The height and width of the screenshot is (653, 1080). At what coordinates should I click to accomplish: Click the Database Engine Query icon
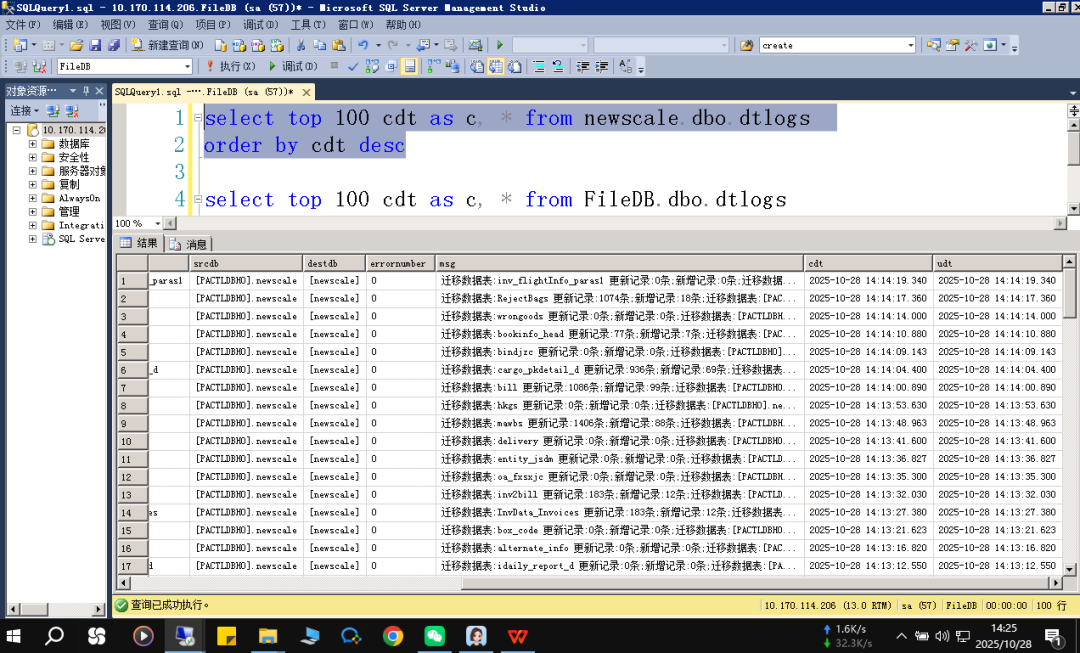220,45
